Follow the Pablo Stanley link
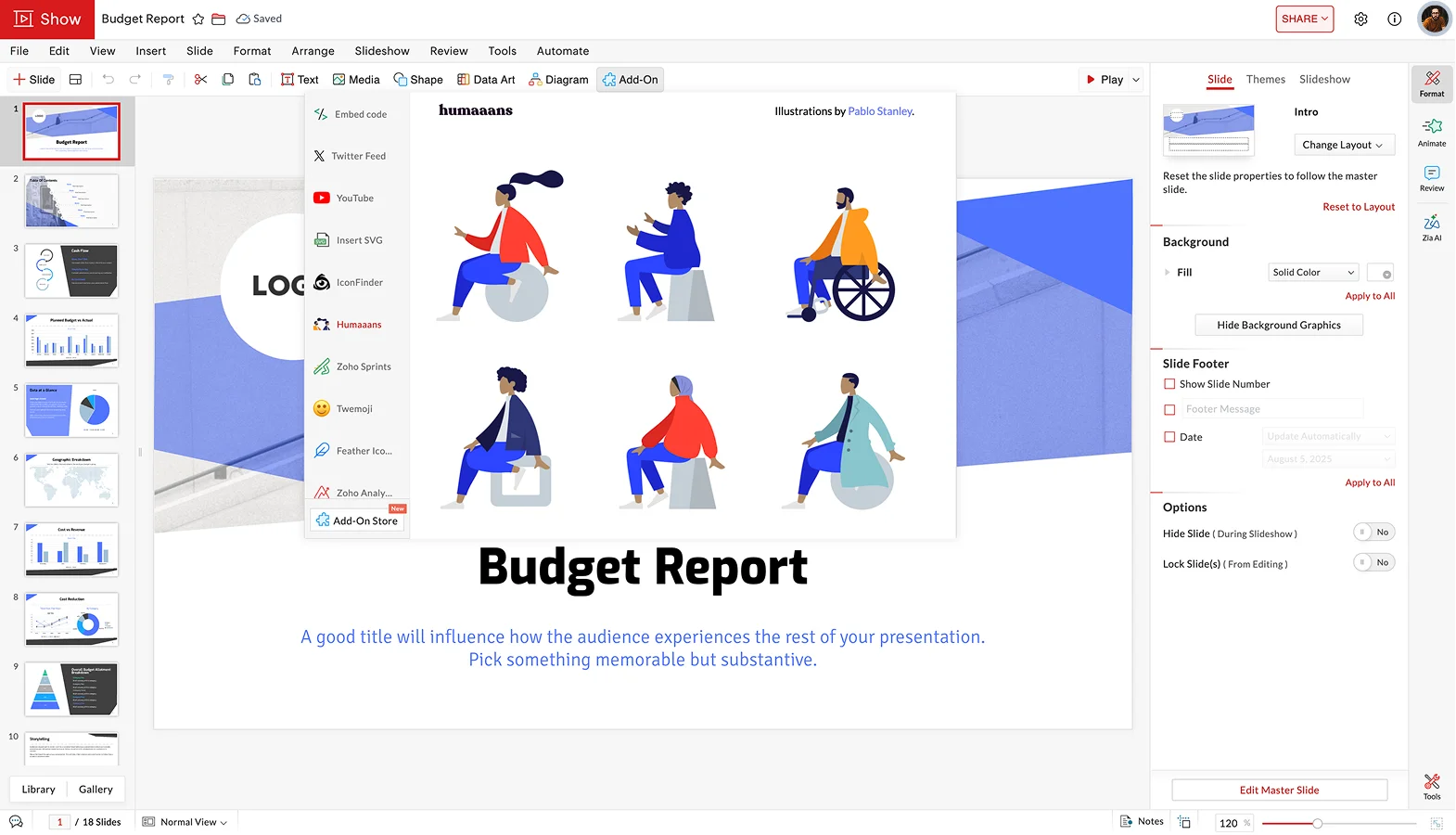 (880, 111)
